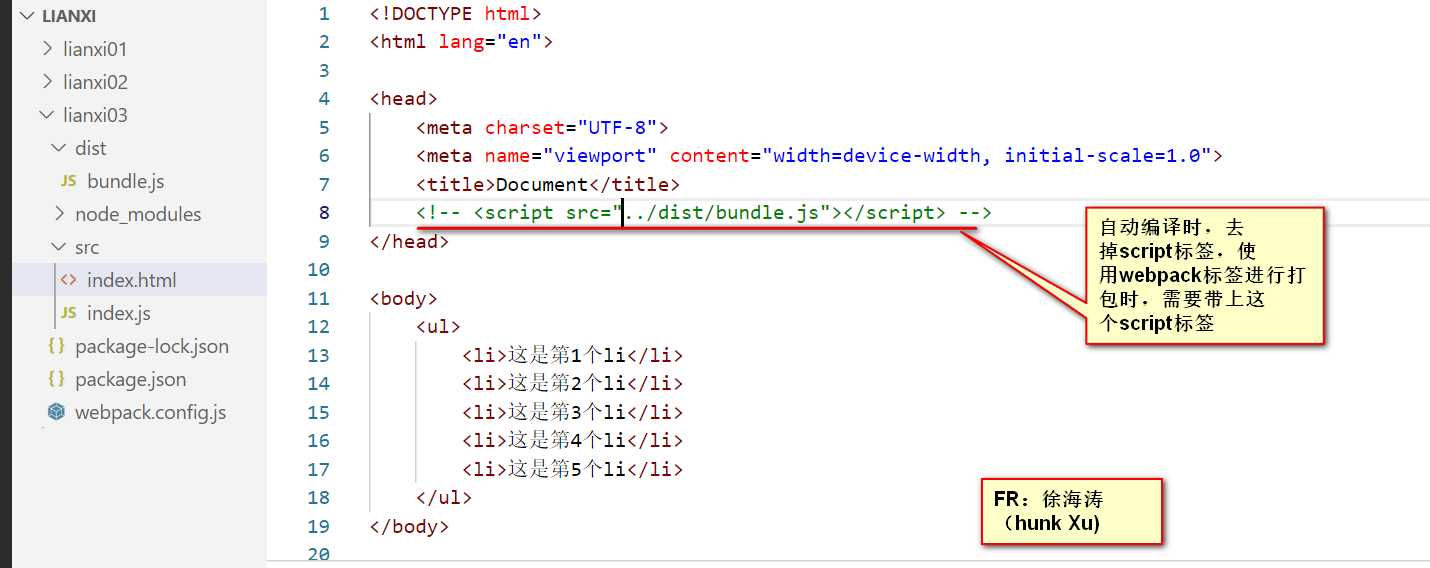Click the JS icon beside bundle.js
The height and width of the screenshot is (568, 1430).
point(68,181)
